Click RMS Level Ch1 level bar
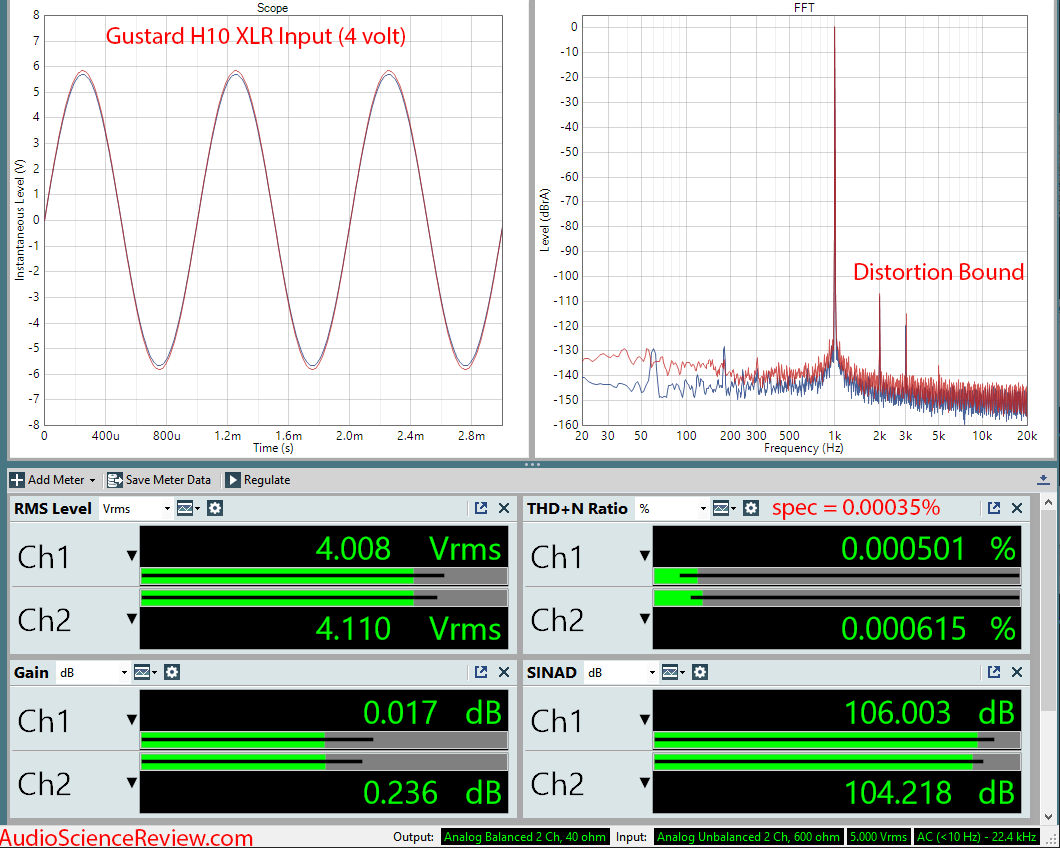The width and height of the screenshot is (1060, 848). 324,576
